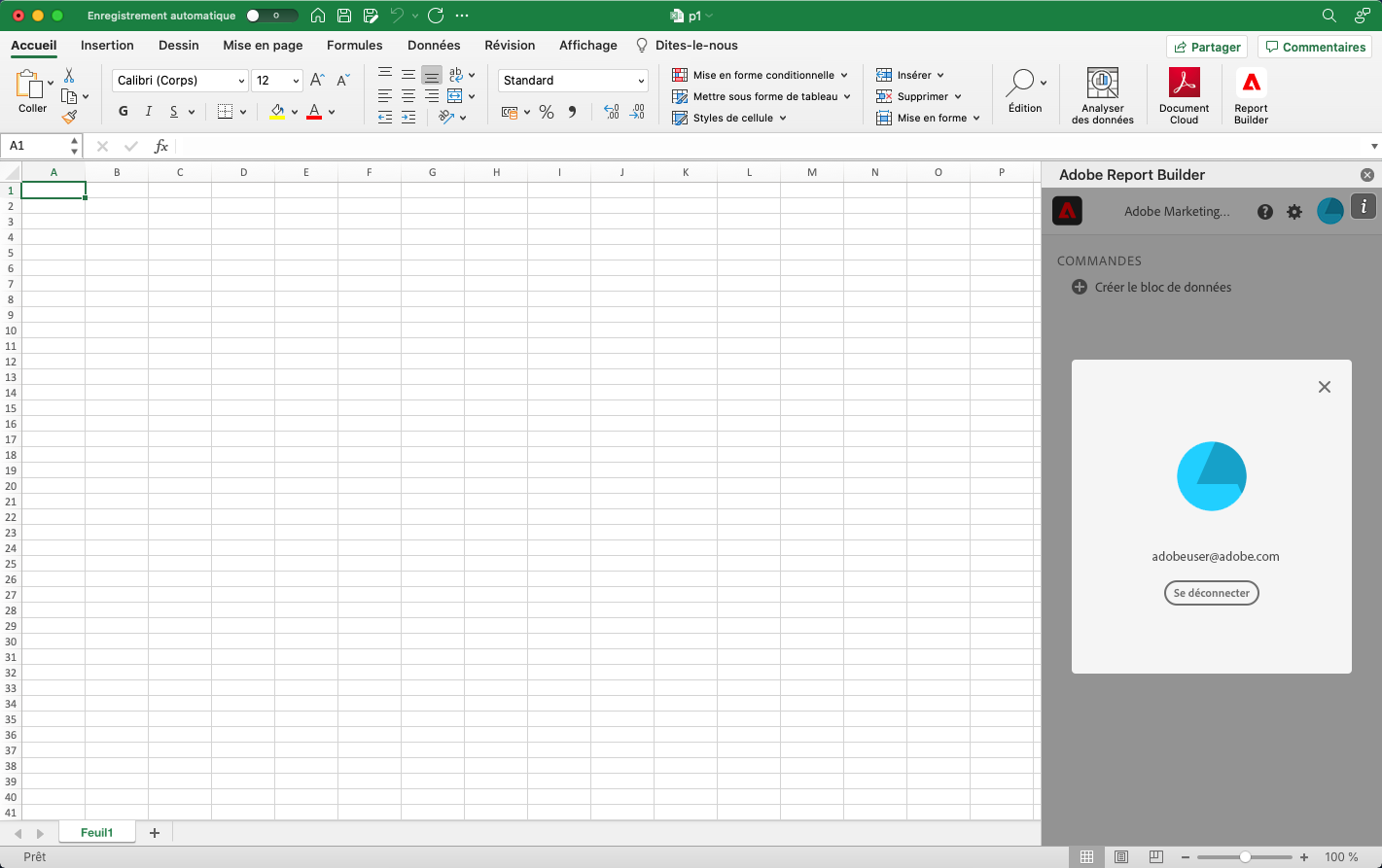1382x868 pixels.
Task: Click the info icon in the Report Builder panel
Action: (1364, 206)
